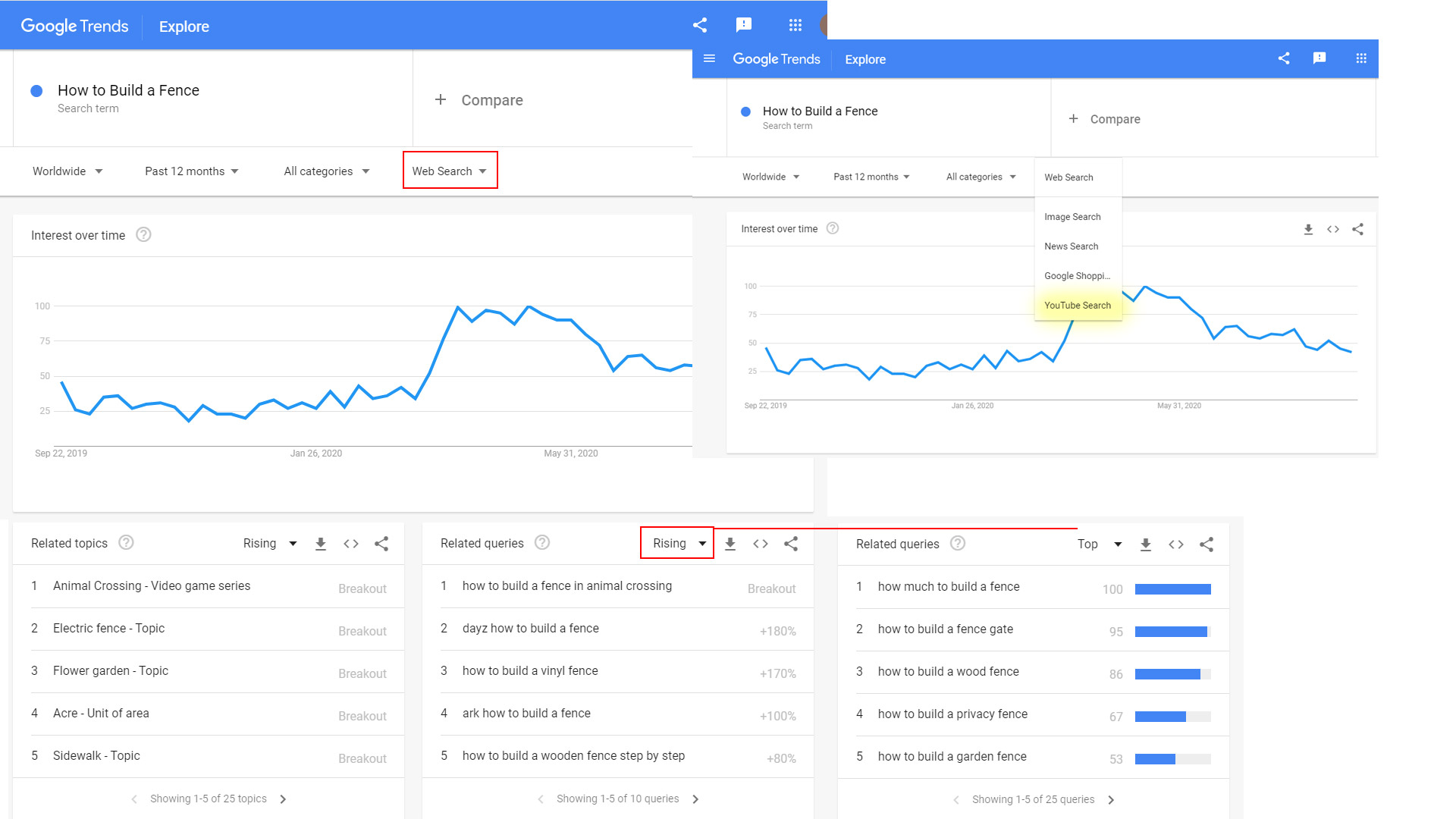This screenshot has height=819, width=1456.
Task: Open help icon beside right Interest over time
Action: click(833, 228)
